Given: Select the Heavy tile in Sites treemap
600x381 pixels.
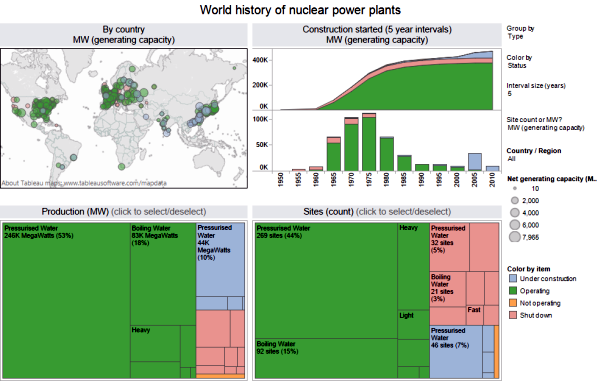Looking at the screenshot, I should coord(413,266).
